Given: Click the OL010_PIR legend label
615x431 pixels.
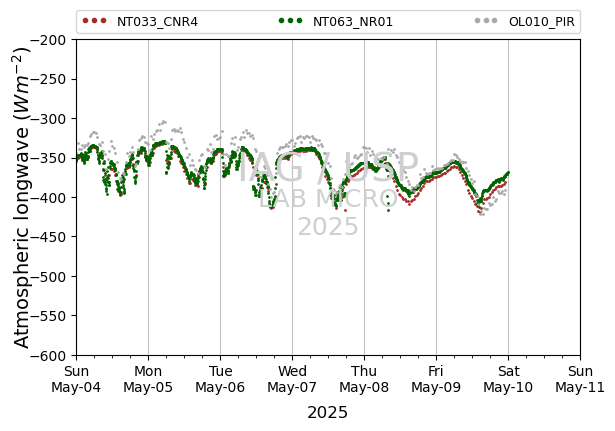Looking at the screenshot, I should click(x=542, y=22).
